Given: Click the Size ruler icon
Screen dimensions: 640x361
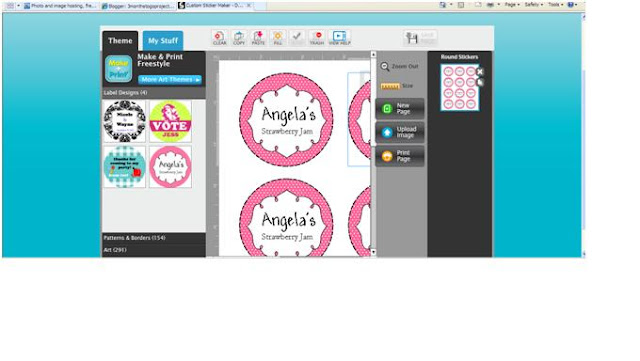Looking at the screenshot, I should 390,86.
